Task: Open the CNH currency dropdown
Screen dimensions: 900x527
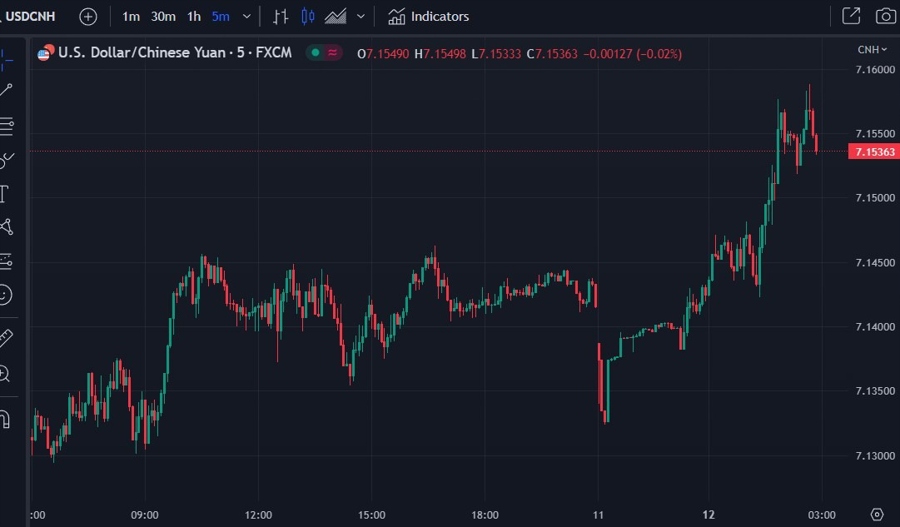Action: point(872,50)
